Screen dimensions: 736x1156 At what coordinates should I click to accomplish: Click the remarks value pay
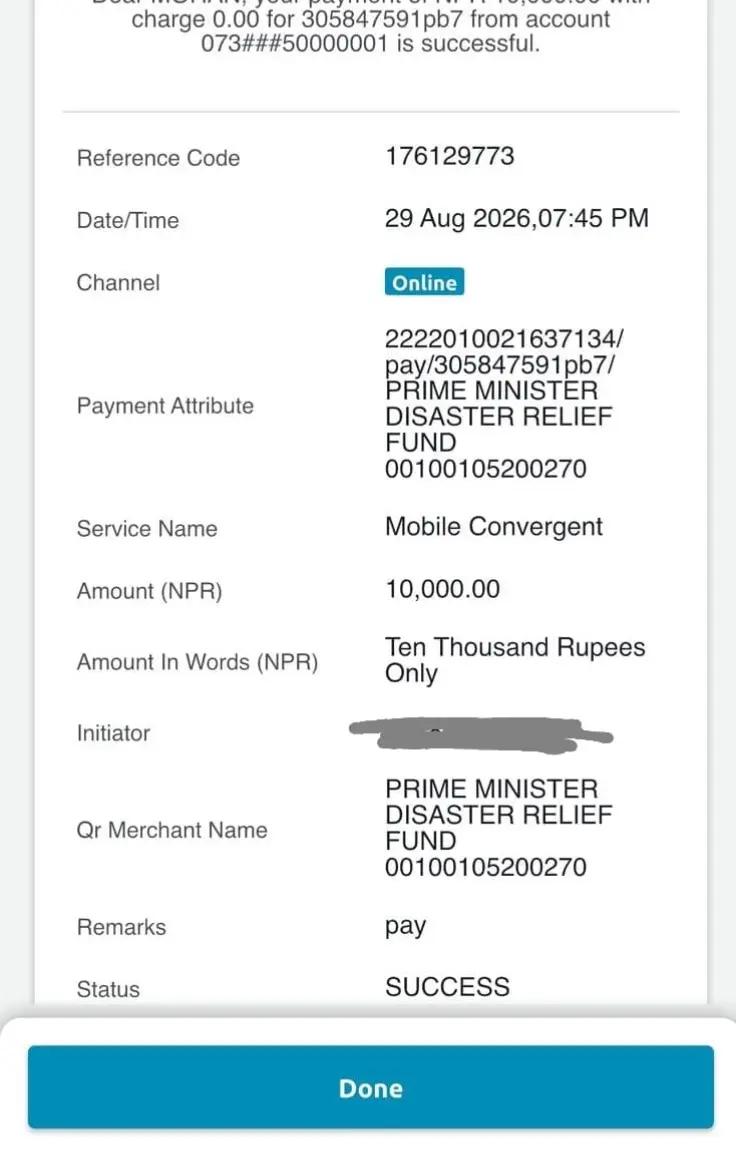(x=406, y=927)
